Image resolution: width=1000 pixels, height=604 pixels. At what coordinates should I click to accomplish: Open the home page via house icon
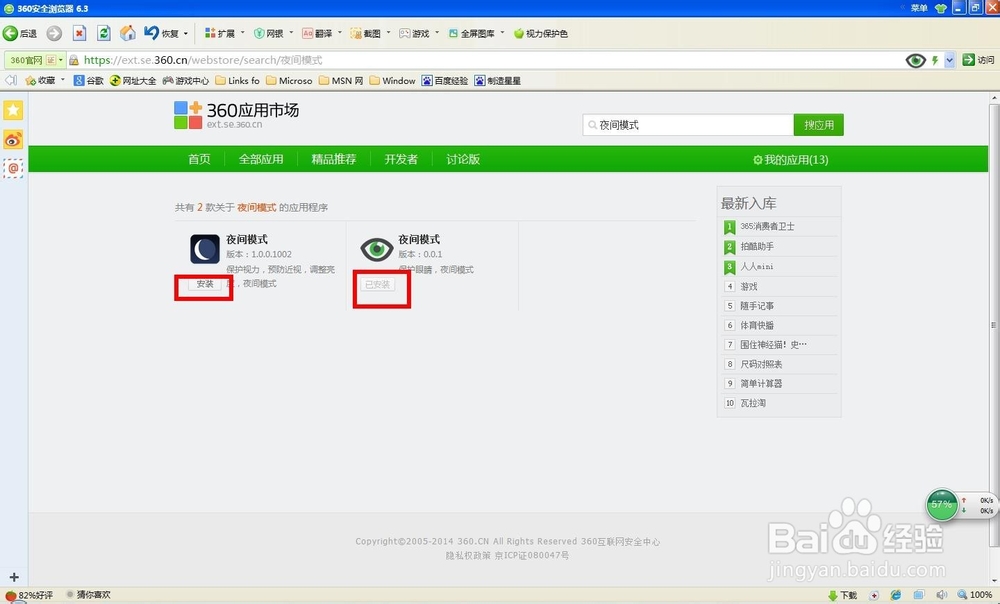pyautogui.click(x=128, y=33)
